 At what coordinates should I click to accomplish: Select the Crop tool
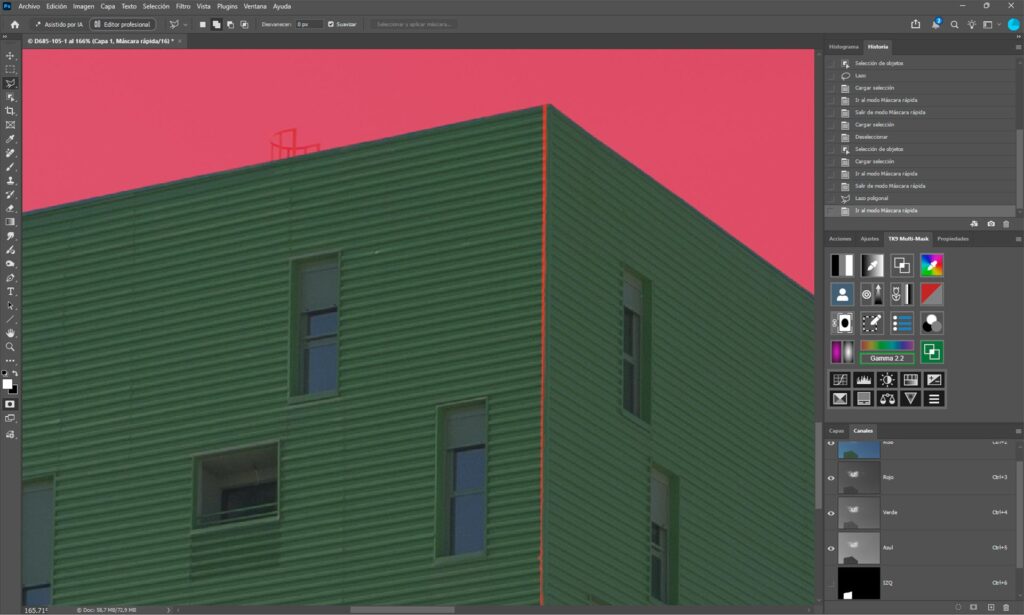tap(10, 111)
